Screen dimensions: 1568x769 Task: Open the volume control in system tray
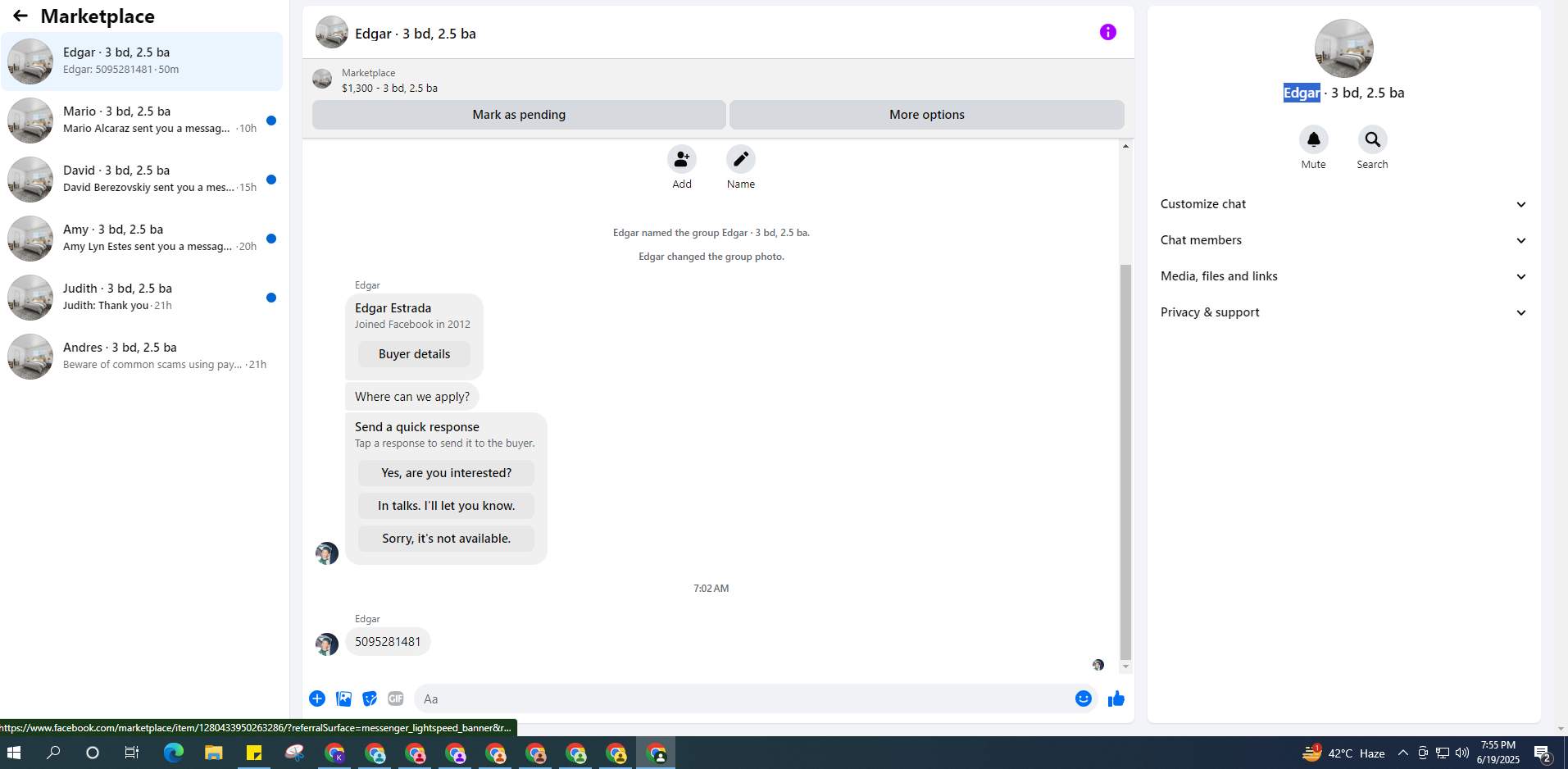click(1462, 753)
